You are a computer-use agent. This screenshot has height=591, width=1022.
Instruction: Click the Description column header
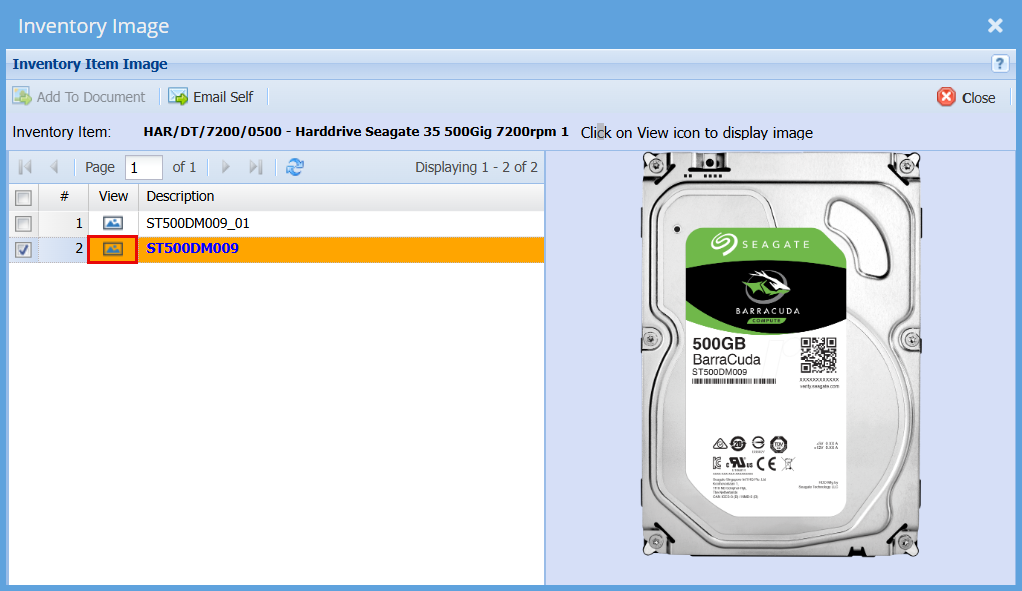tap(342, 197)
